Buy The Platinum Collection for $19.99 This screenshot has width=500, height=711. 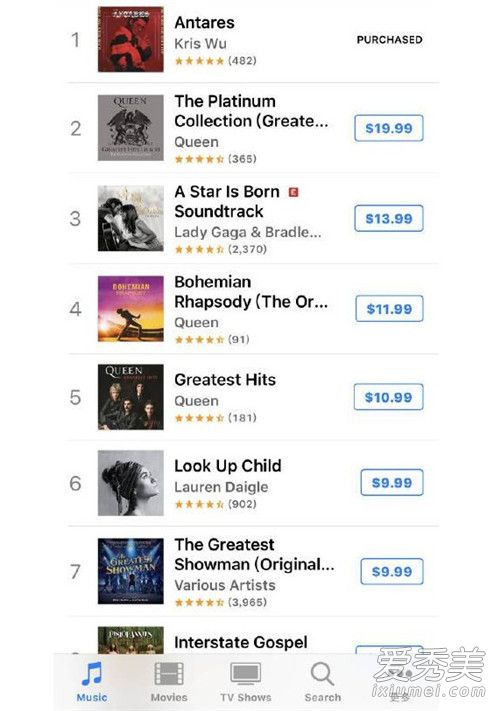(389, 128)
